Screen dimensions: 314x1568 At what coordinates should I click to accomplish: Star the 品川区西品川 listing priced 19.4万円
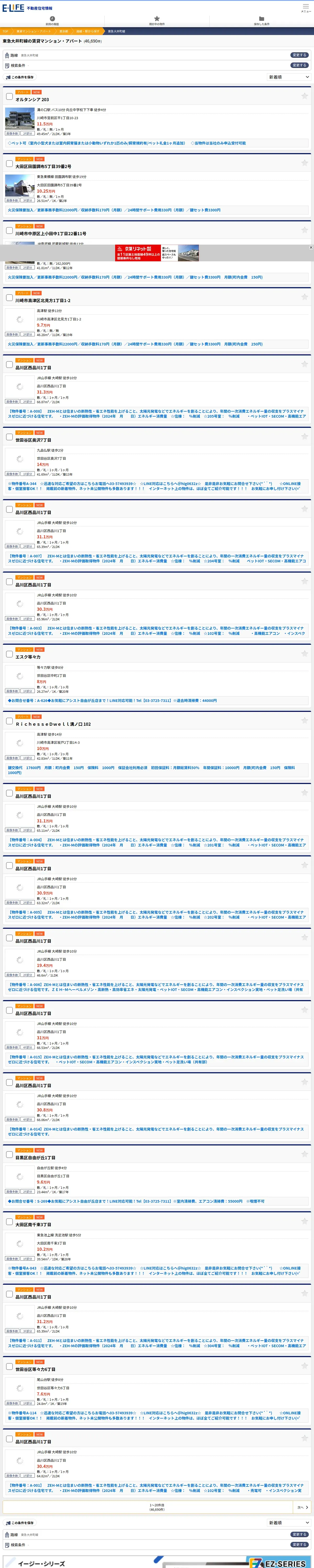click(x=304, y=938)
